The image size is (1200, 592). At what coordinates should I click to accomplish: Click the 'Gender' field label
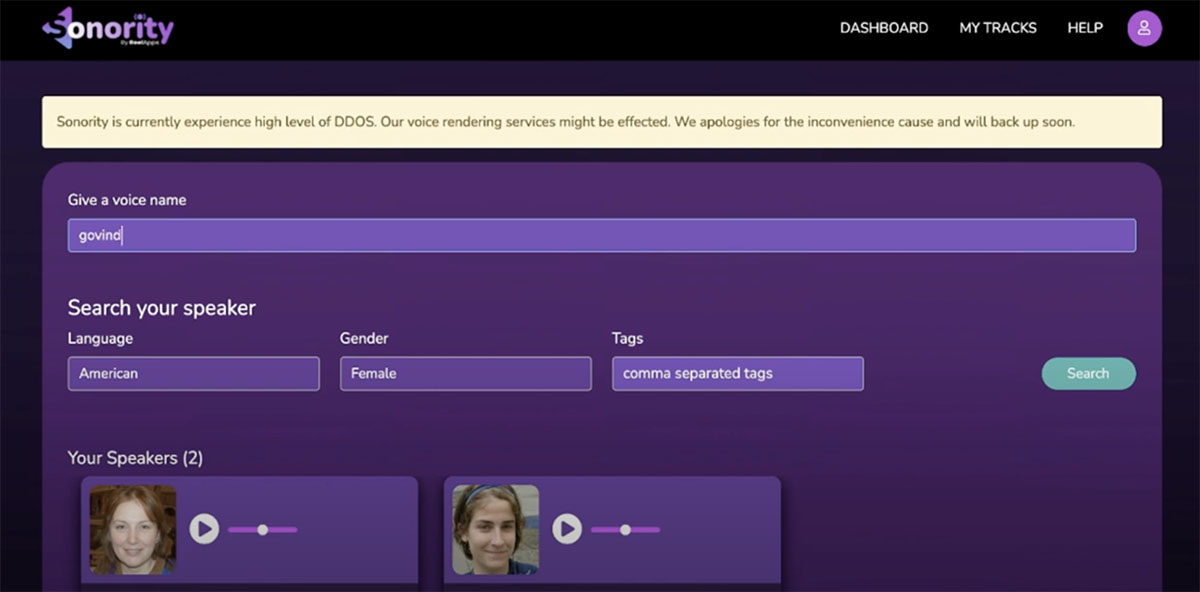(364, 339)
